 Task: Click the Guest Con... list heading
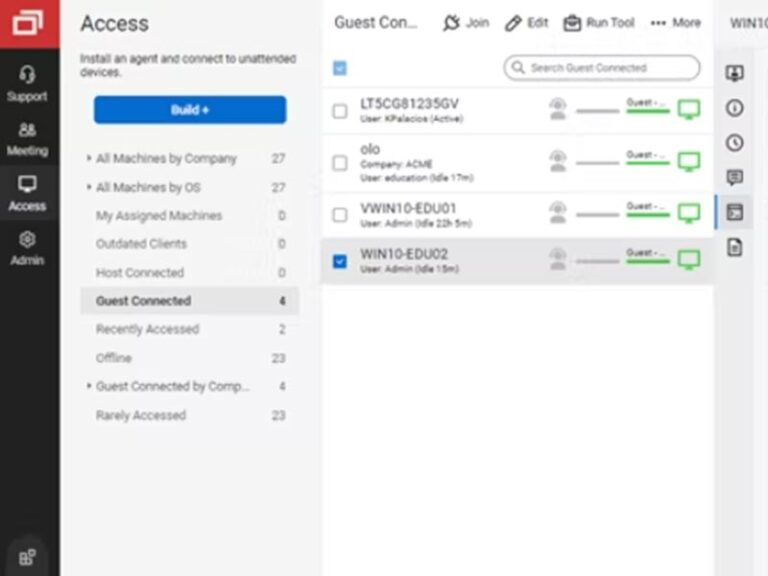(x=376, y=23)
